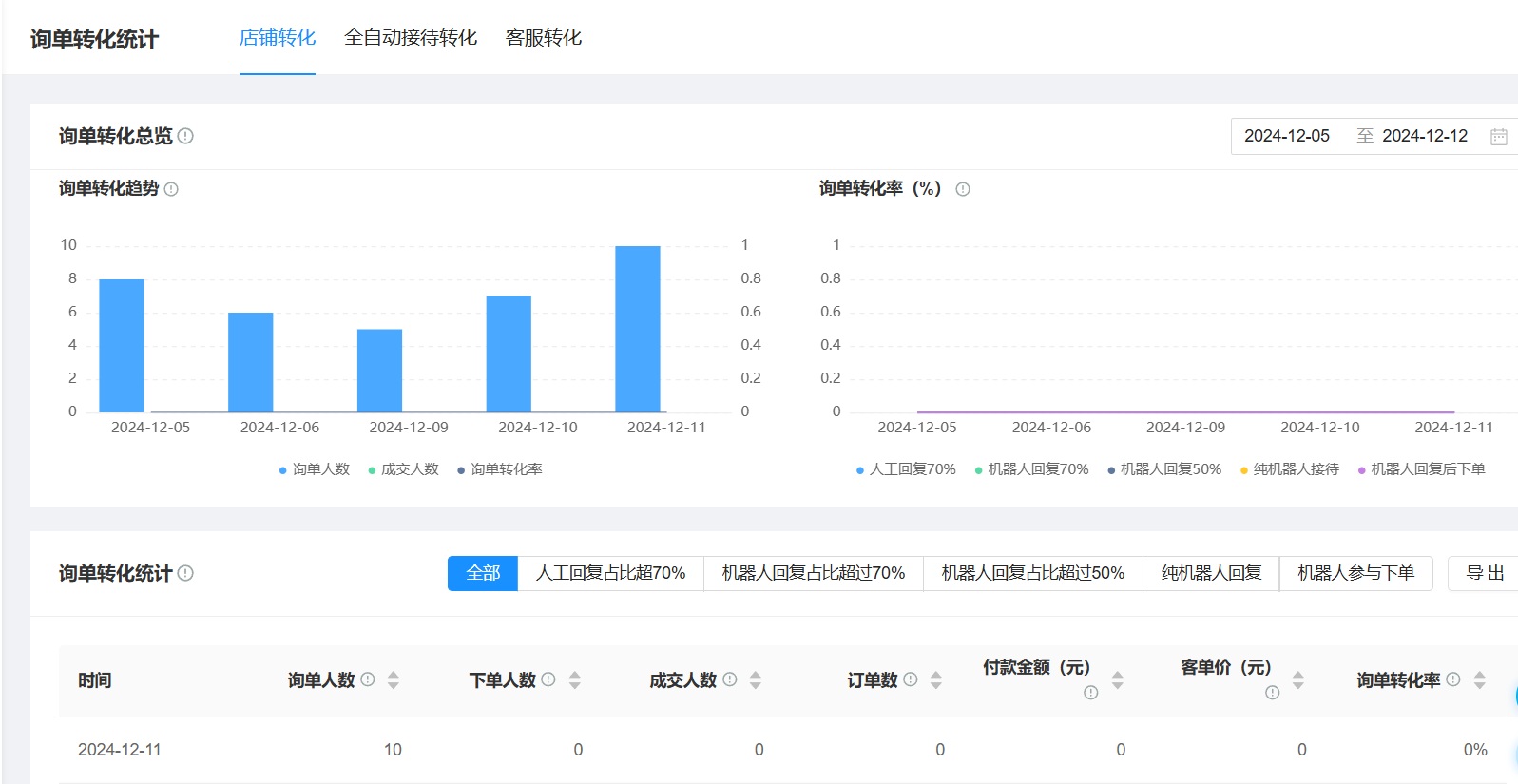Image resolution: width=1518 pixels, height=784 pixels.
Task: Toggle 询单人数 series in trend legend
Action: (x=315, y=469)
